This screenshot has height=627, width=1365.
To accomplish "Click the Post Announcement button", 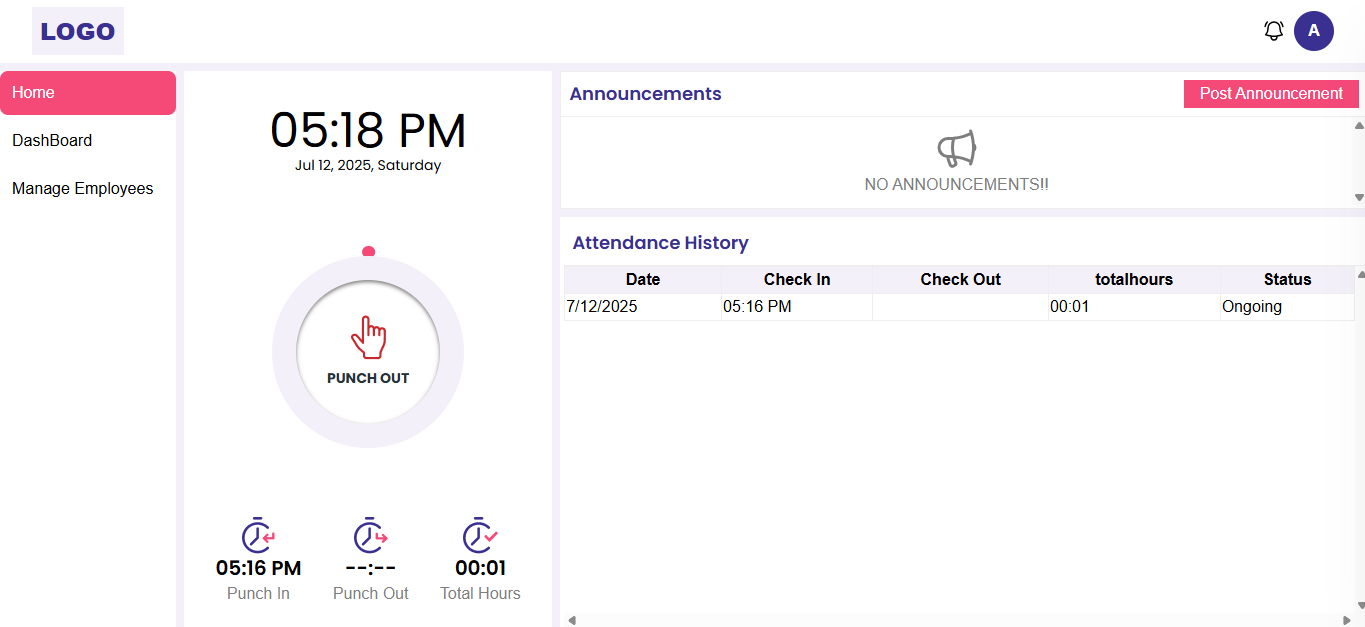I will (1271, 94).
